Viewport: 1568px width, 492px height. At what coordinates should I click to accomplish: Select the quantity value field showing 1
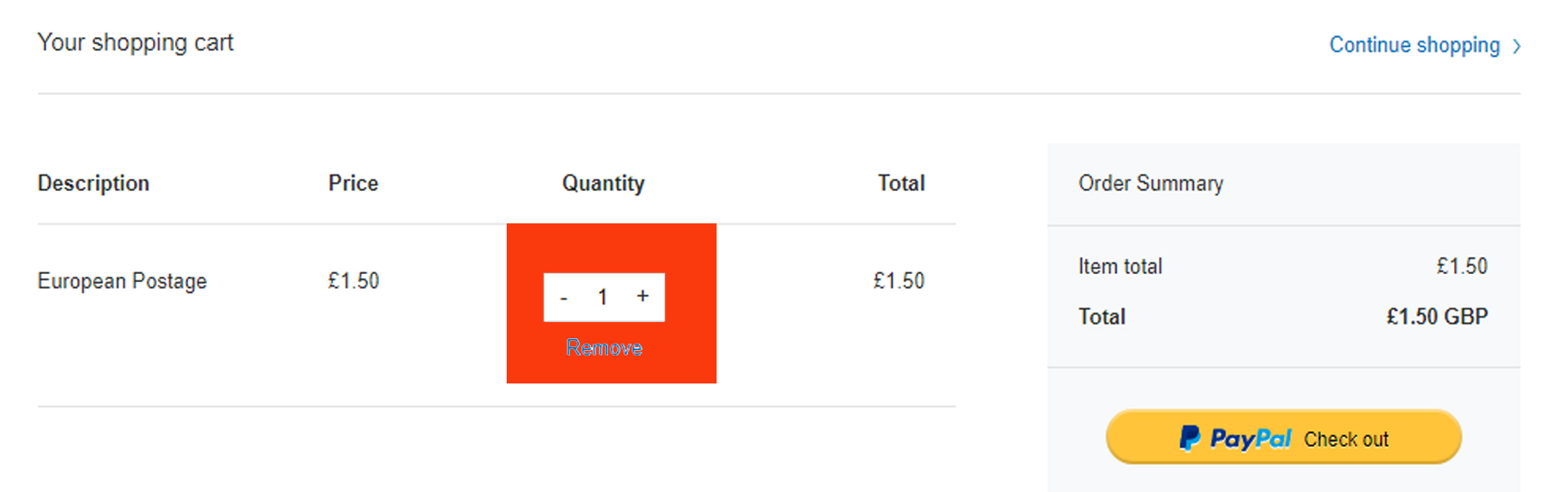(603, 298)
